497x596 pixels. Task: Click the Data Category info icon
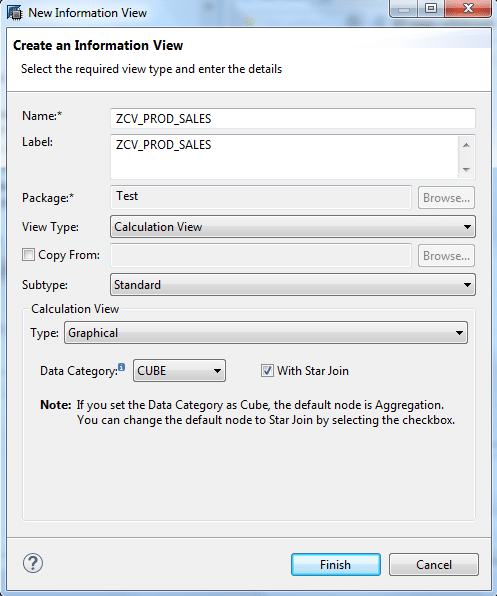(x=121, y=367)
